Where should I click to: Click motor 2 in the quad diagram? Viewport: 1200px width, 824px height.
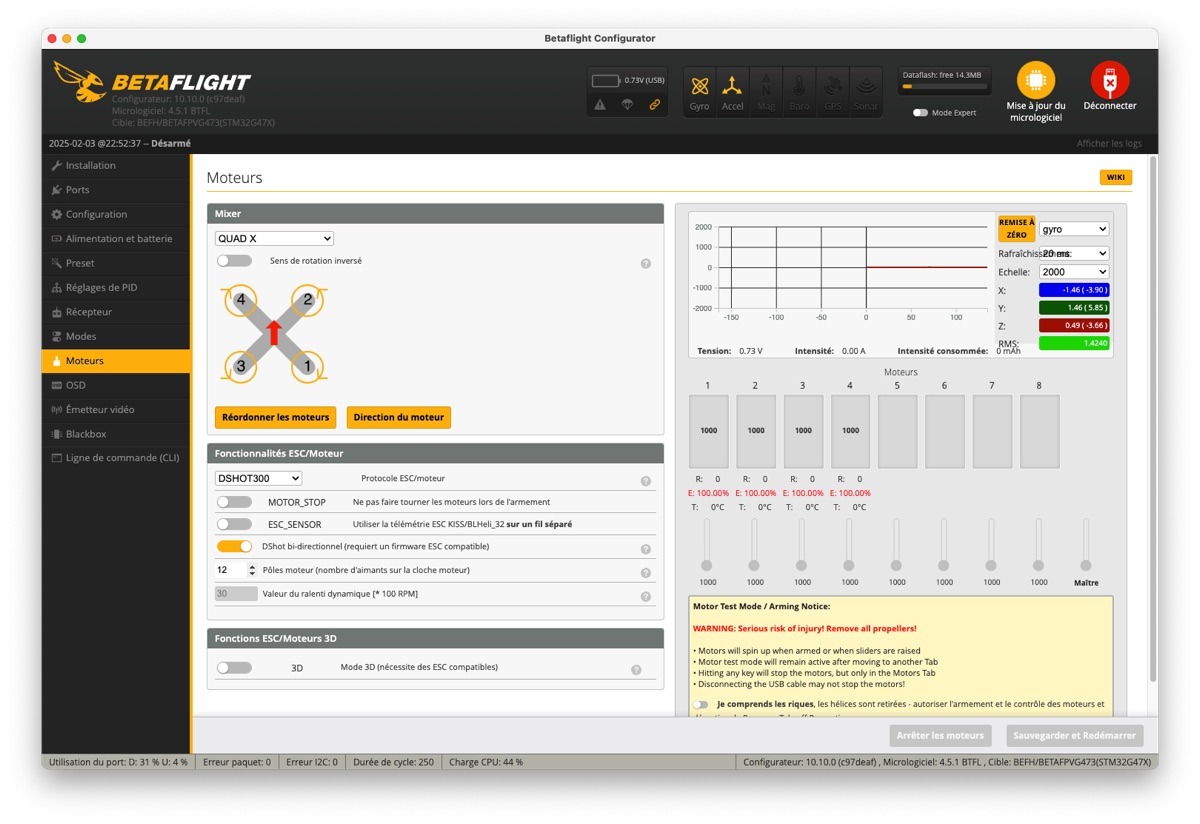(308, 299)
